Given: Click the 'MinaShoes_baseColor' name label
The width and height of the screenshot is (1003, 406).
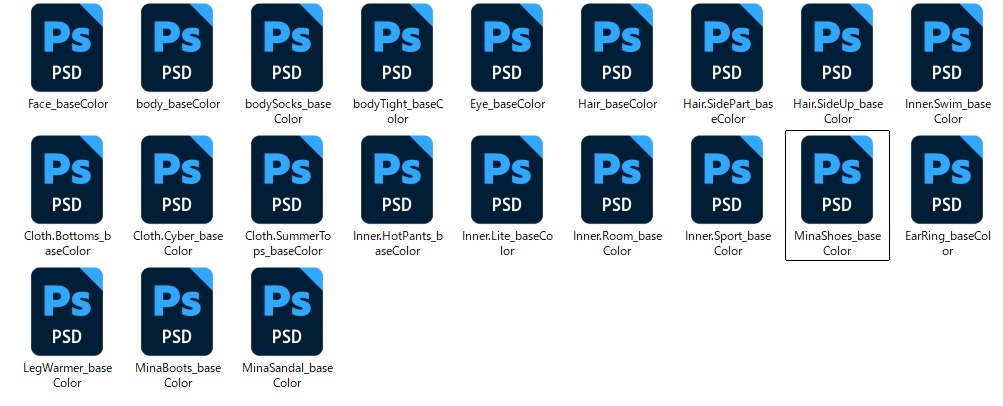Looking at the screenshot, I should 837,244.
